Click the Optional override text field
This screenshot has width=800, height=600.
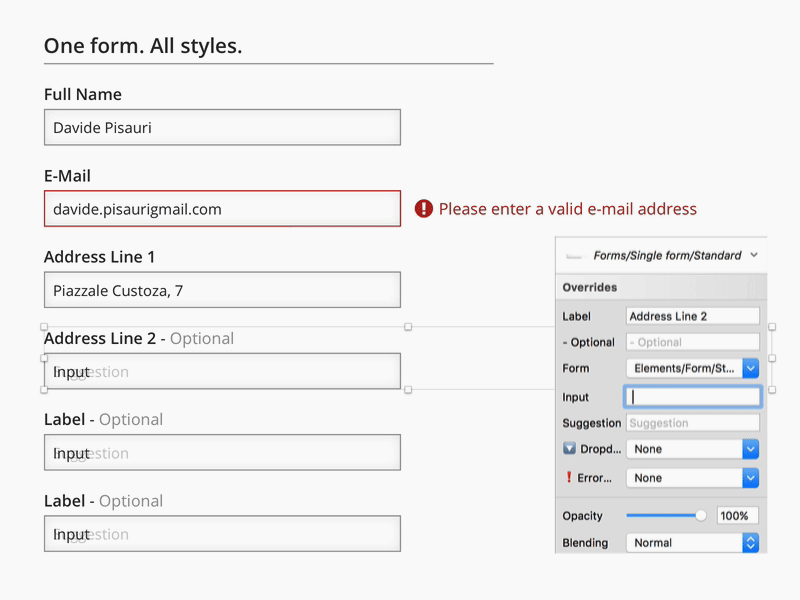pyautogui.click(x=692, y=342)
